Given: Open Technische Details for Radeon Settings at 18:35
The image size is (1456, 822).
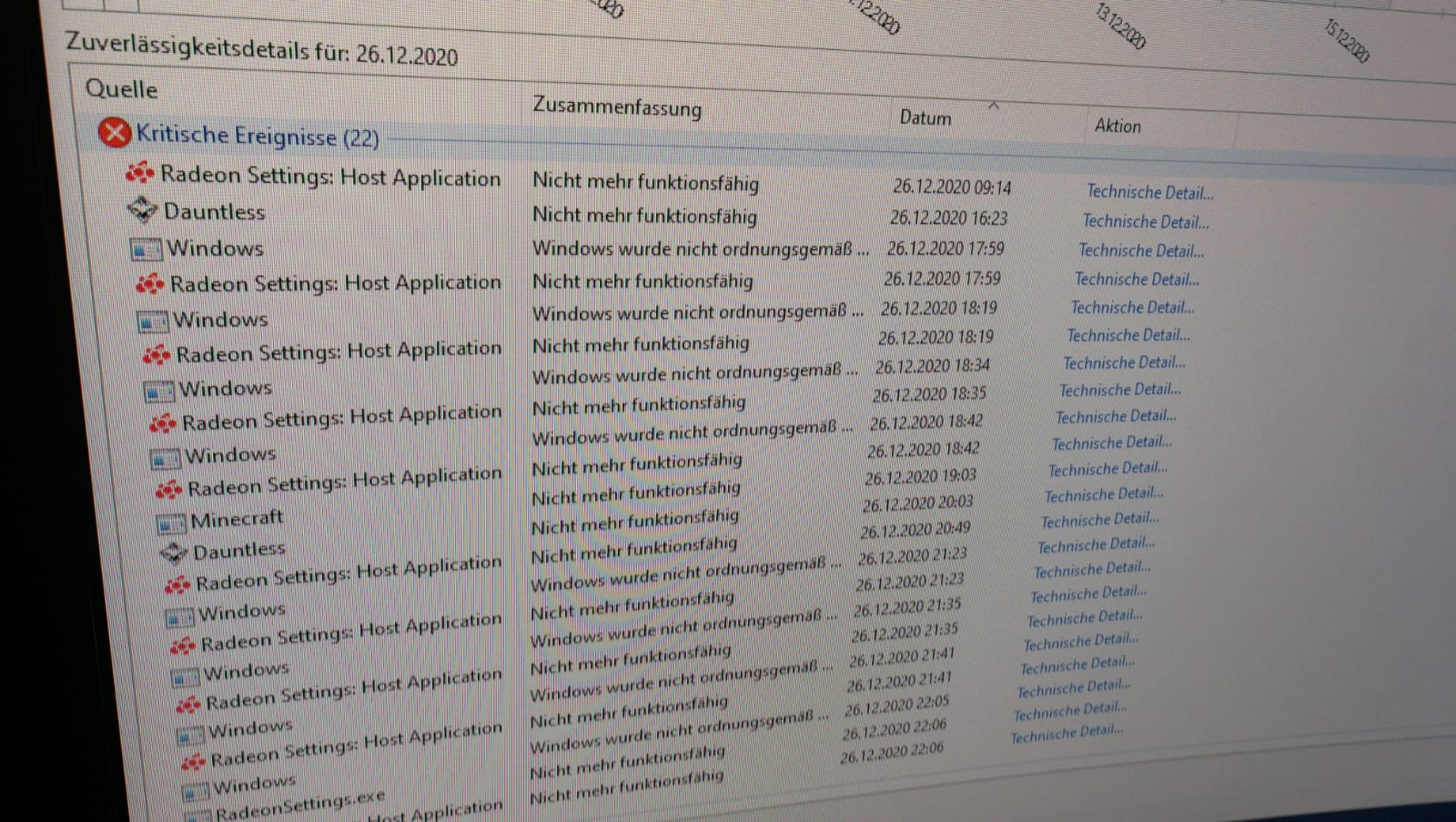Looking at the screenshot, I should (x=1120, y=390).
